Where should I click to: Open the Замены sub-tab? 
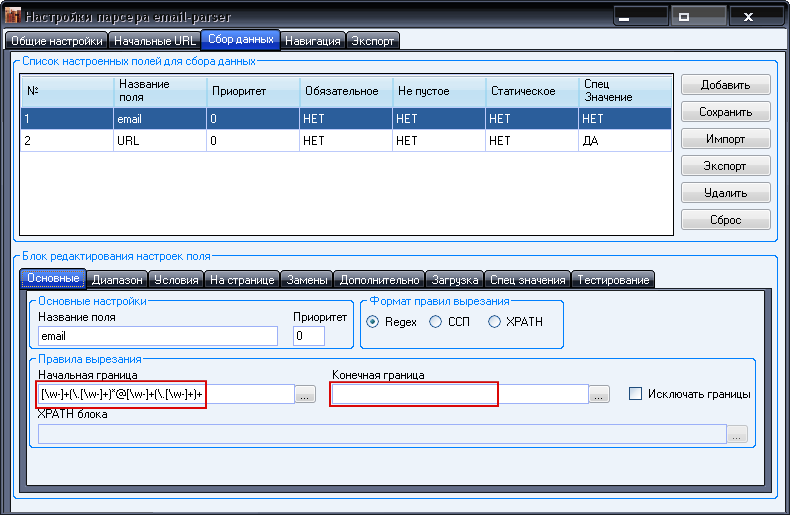[306, 280]
